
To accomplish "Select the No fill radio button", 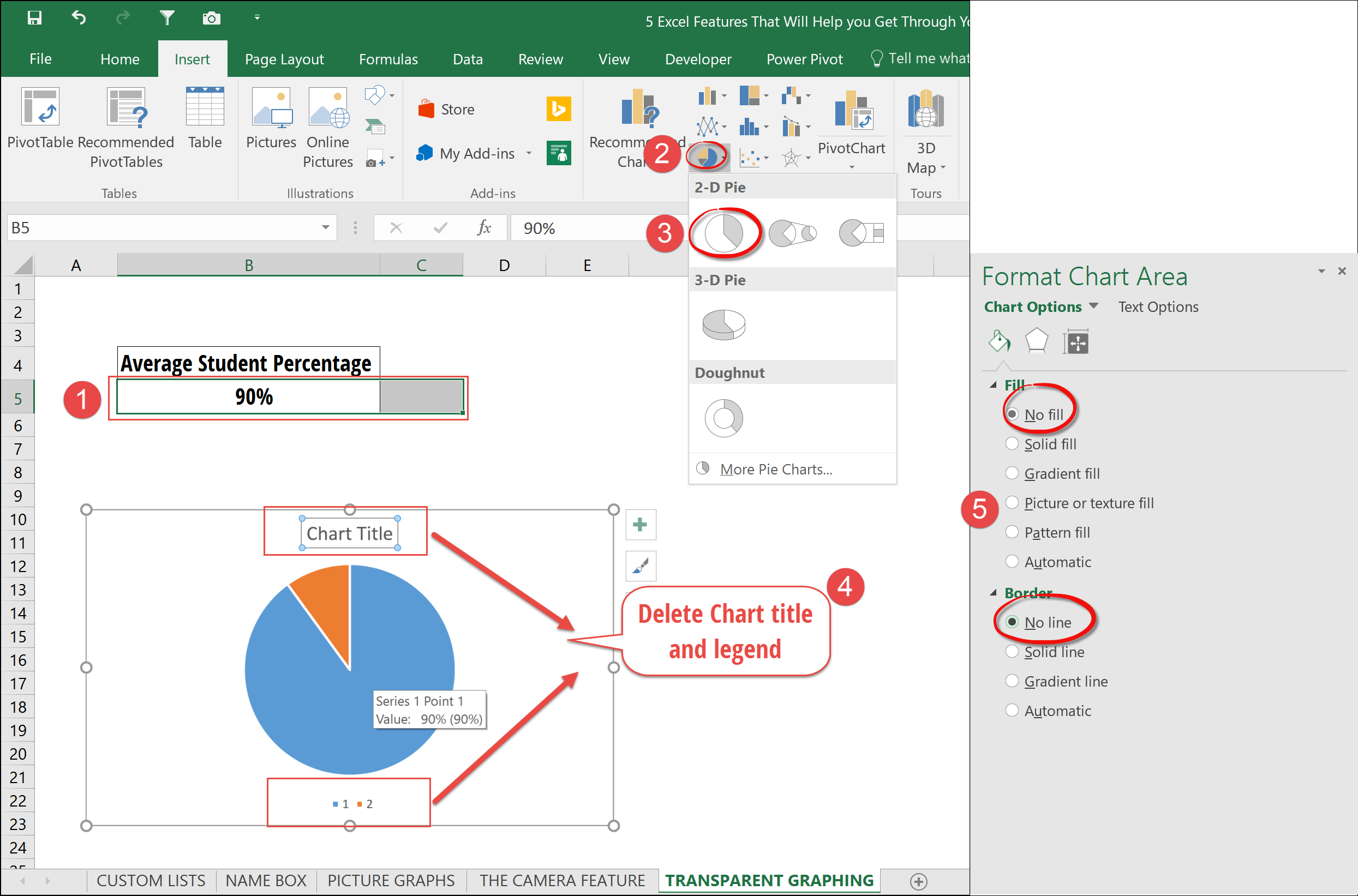I will tap(1012, 414).
